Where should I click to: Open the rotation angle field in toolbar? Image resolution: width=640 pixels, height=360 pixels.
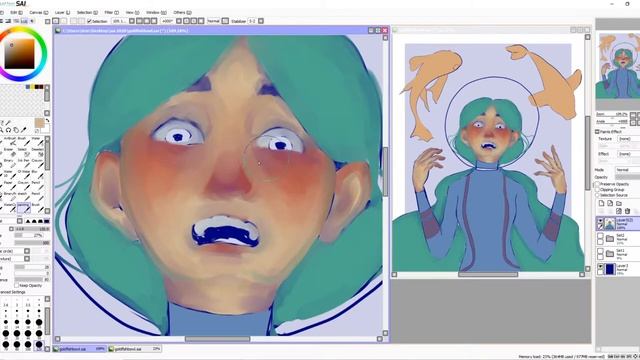[169, 21]
